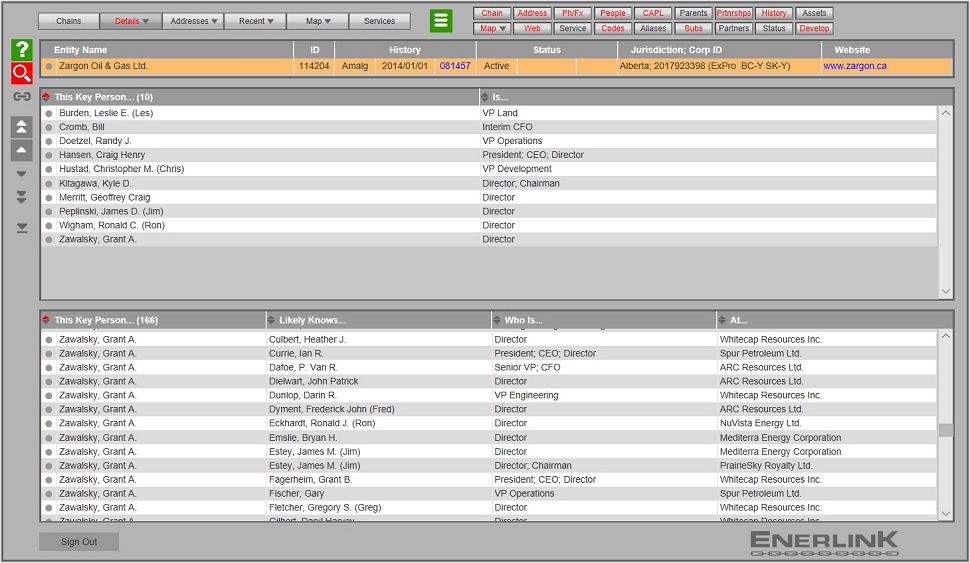The height and width of the screenshot is (563, 970).
Task: Open the left toolbar Map dropdown
Action: pos(318,21)
